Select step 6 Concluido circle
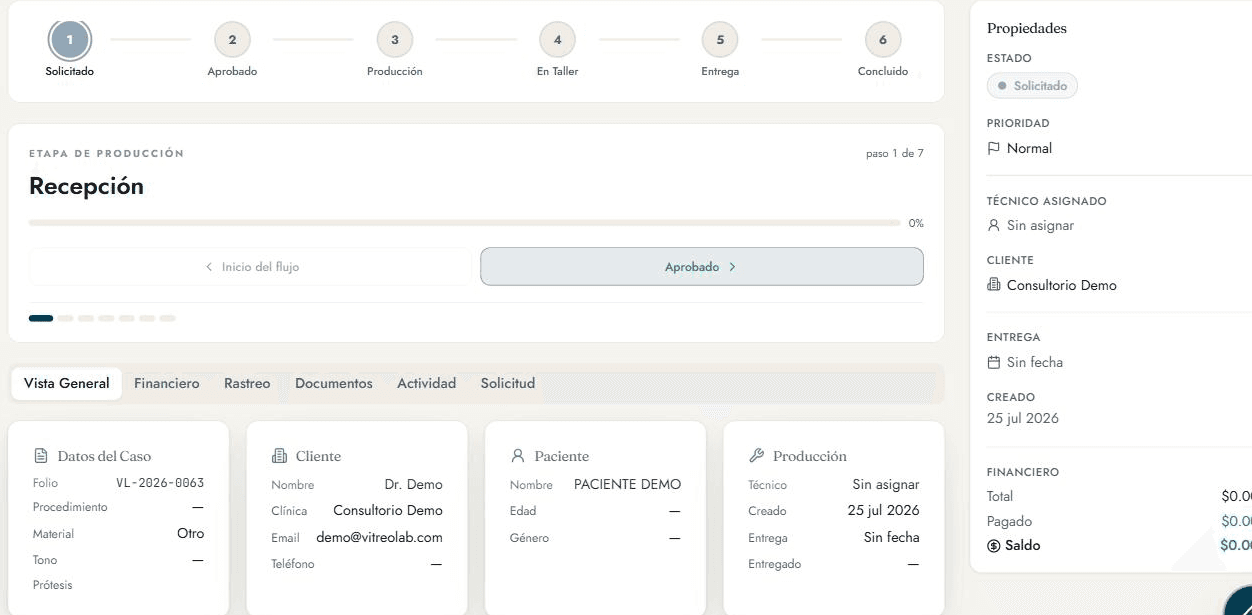 click(x=882, y=40)
